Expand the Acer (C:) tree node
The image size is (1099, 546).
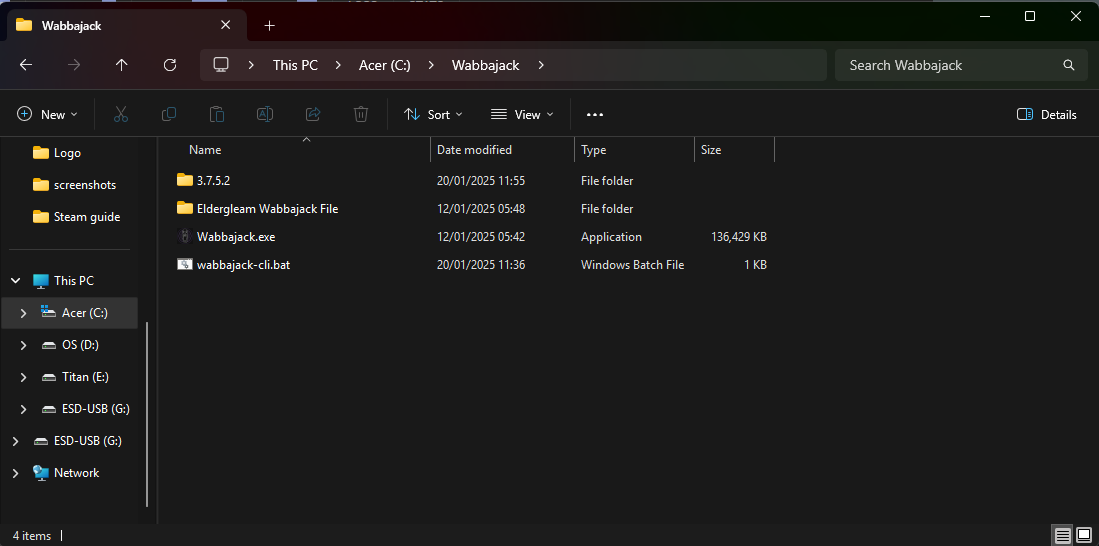coord(23,313)
